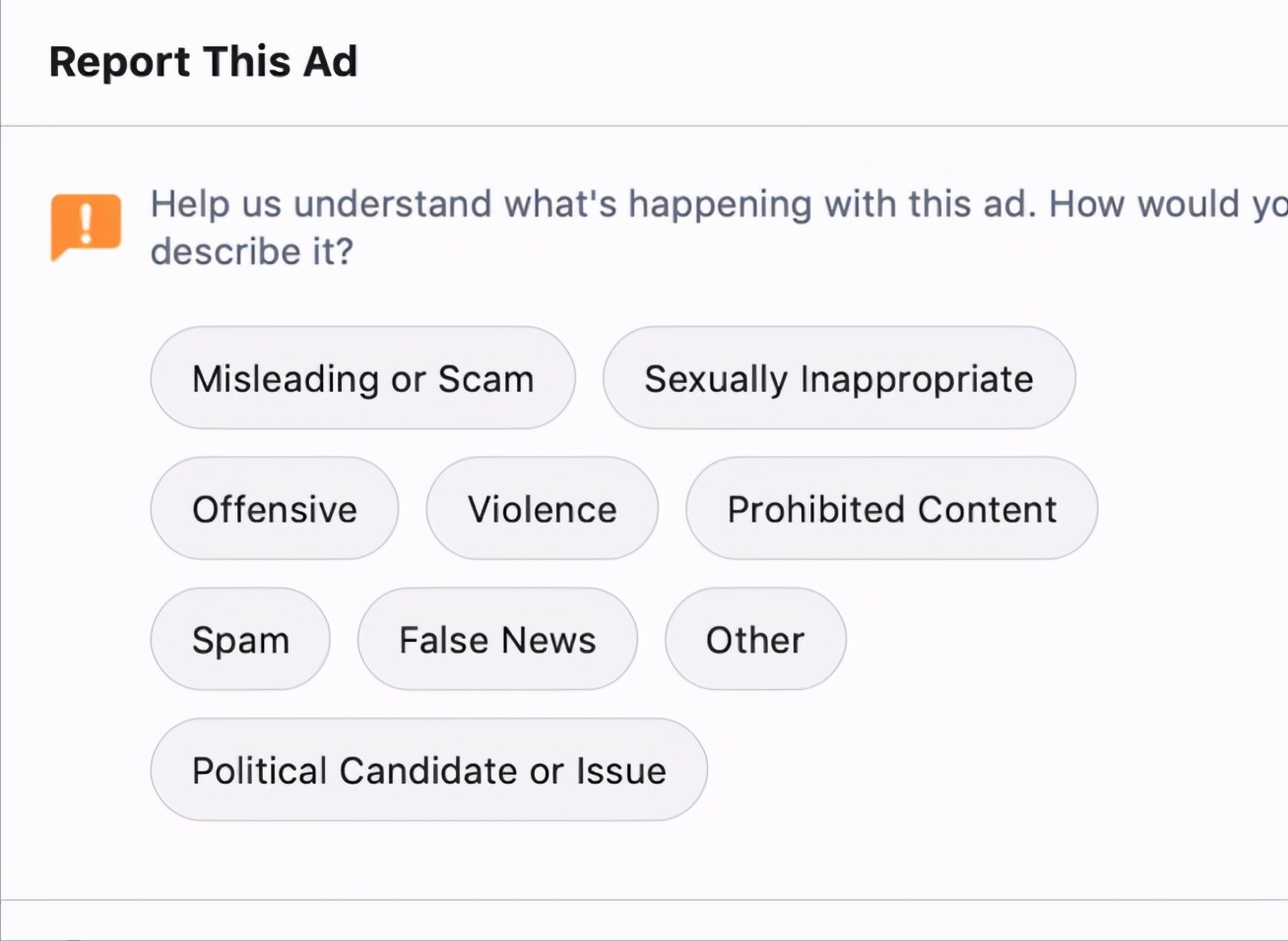Viewport: 1288px width, 941px height.
Task: Click the Report This Ad heading
Action: click(x=203, y=61)
